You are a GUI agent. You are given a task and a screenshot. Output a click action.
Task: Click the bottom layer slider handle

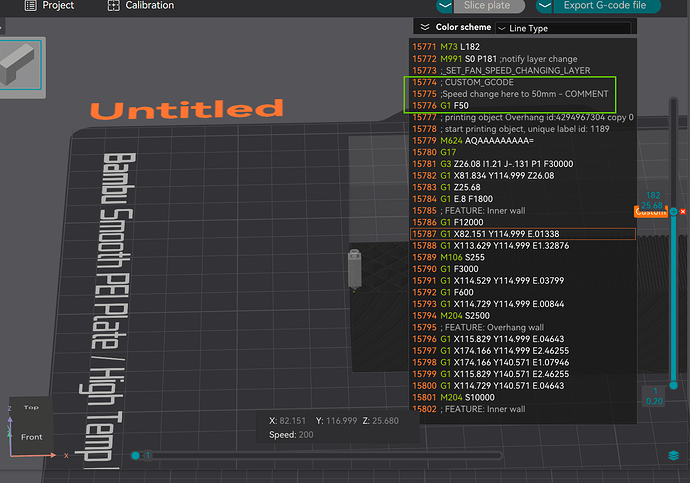tap(673, 385)
